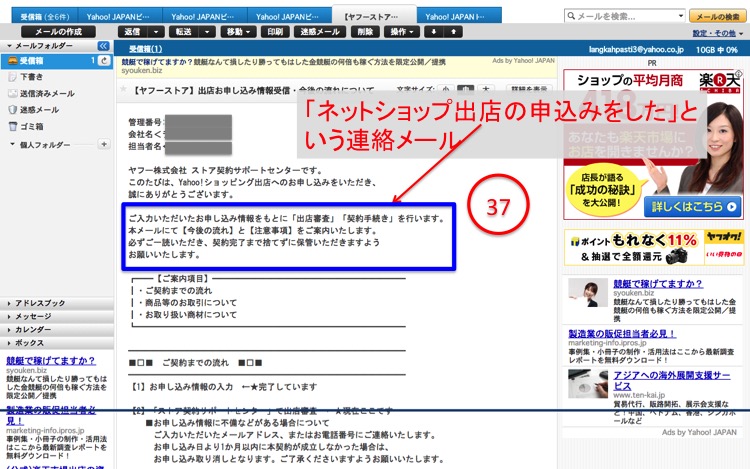
Task: Open the forward options dropdown arrow
Action: 207,32
